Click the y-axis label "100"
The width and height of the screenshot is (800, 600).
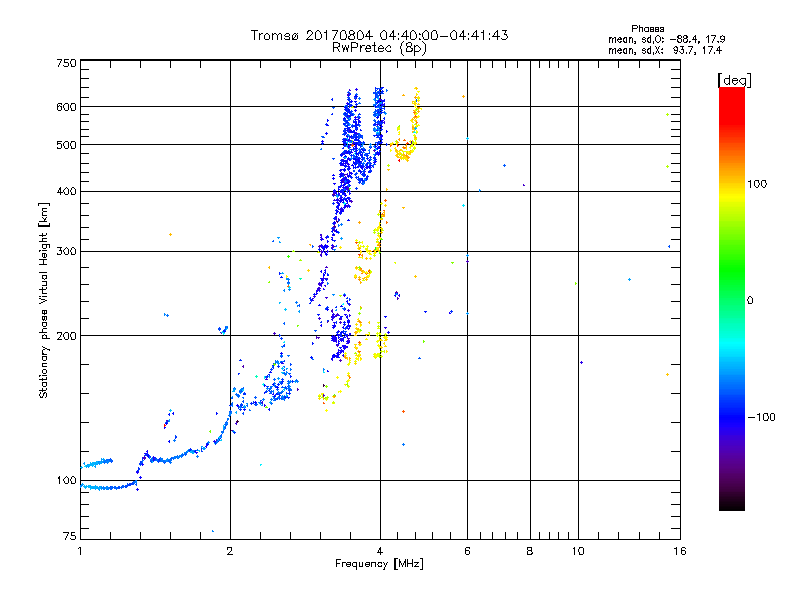click(x=66, y=480)
